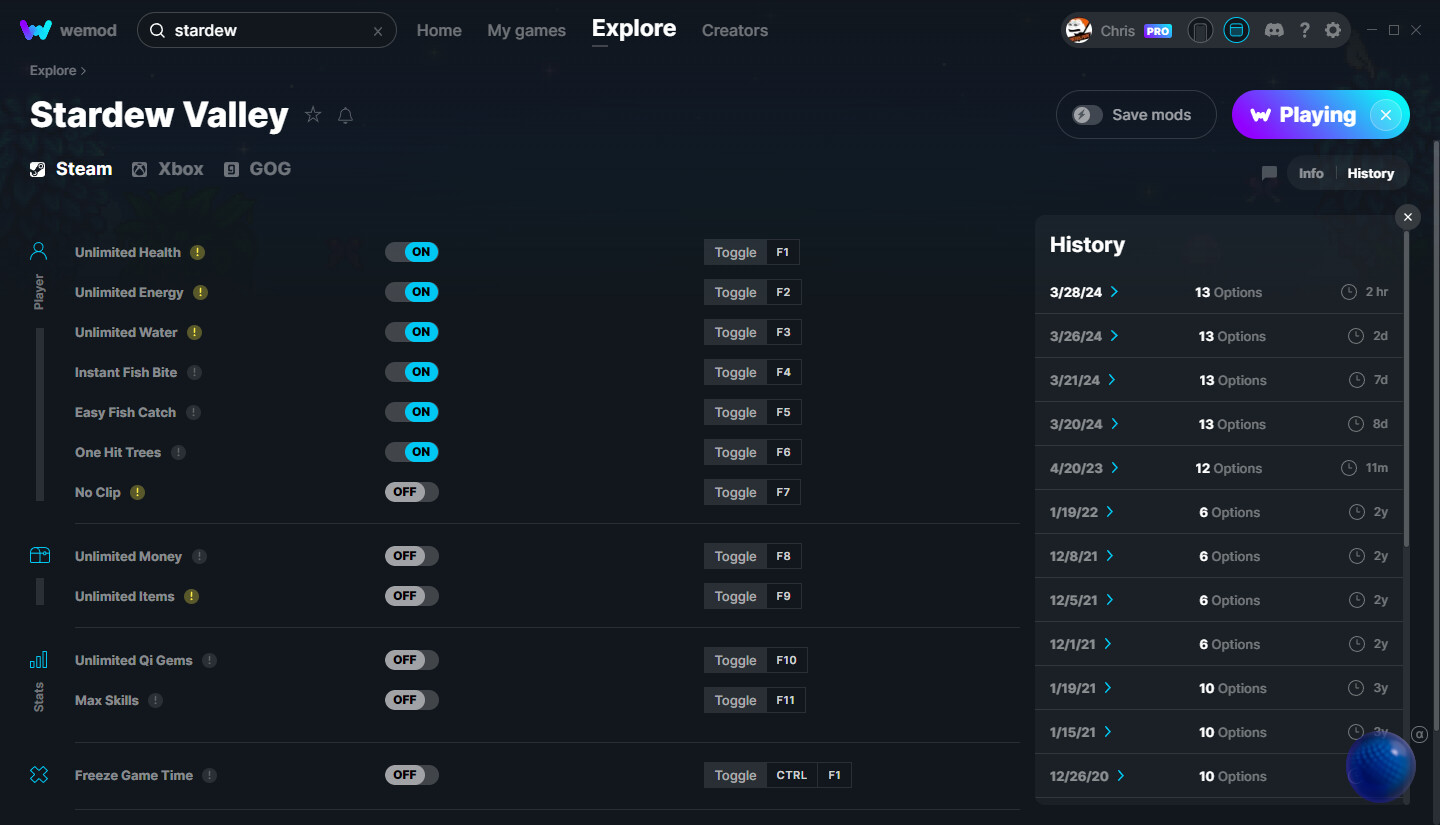This screenshot has width=1440, height=825.
Task: Clear the search field with the X icon
Action: pyautogui.click(x=378, y=31)
